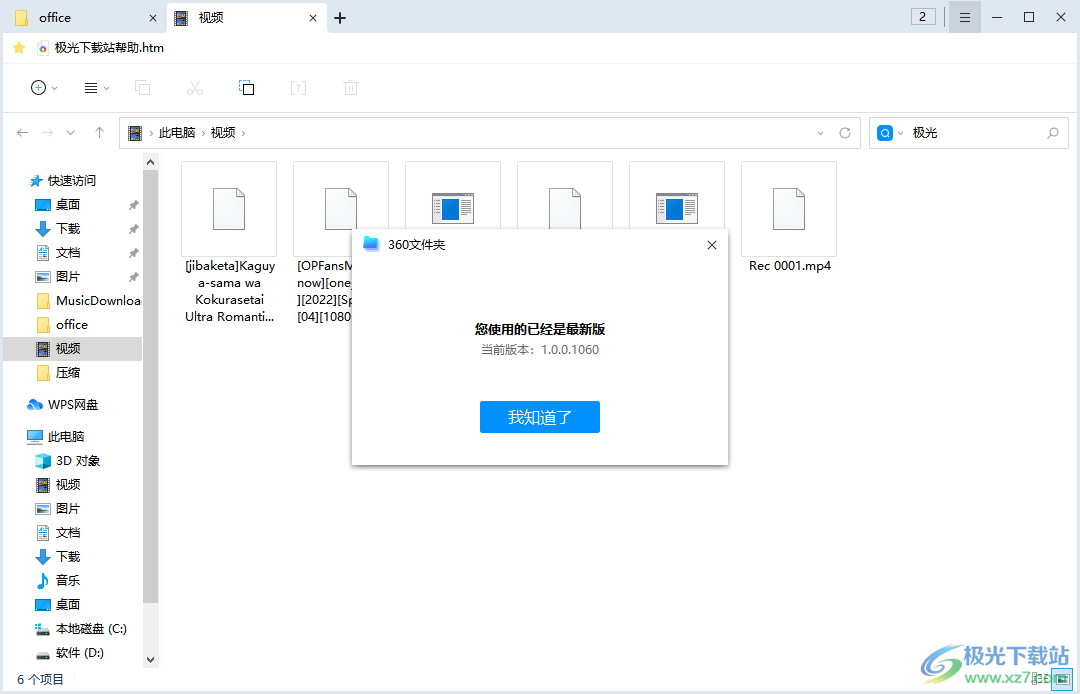
Task: Go up one folder level
Action: 99,133
